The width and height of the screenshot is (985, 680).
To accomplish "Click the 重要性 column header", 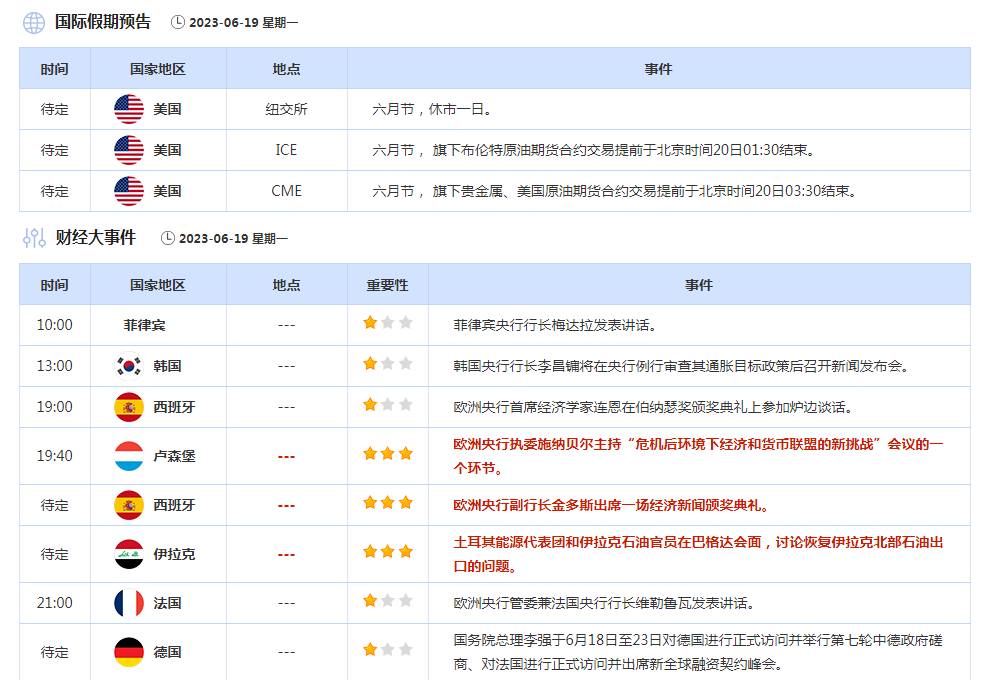I will point(387,285).
